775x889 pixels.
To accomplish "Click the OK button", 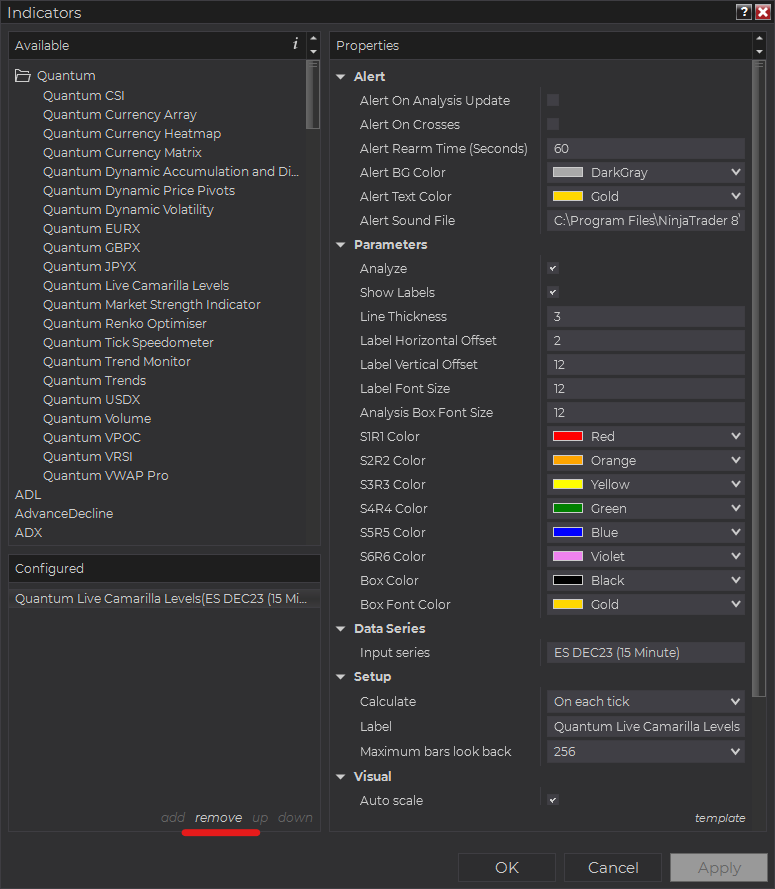I will point(507,867).
